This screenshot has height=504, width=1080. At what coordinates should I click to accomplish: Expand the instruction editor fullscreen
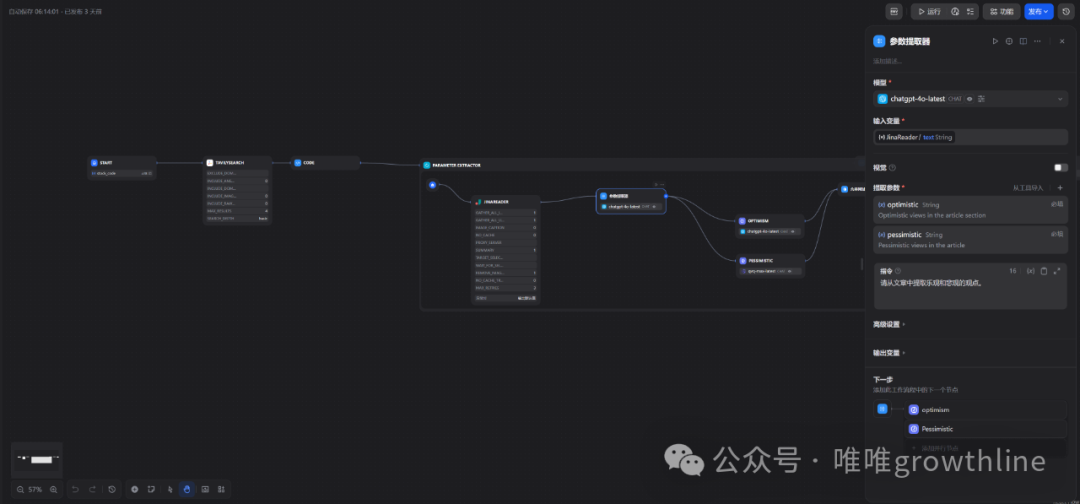pyautogui.click(x=1057, y=271)
